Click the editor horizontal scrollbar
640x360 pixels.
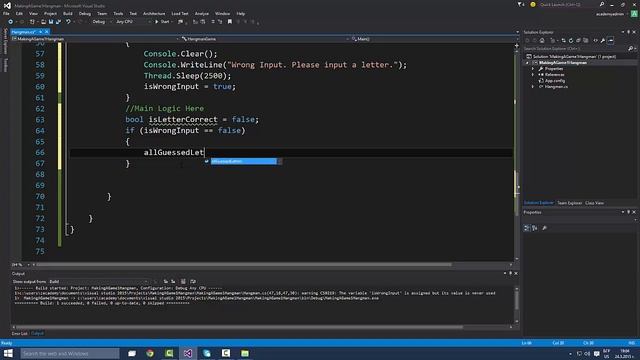244,264
